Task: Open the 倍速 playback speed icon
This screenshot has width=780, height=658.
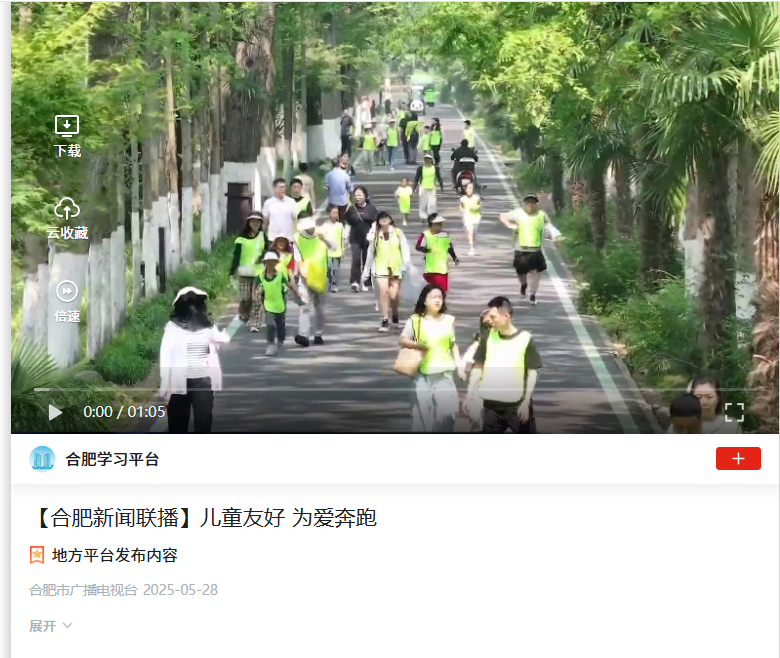Action: (x=67, y=291)
